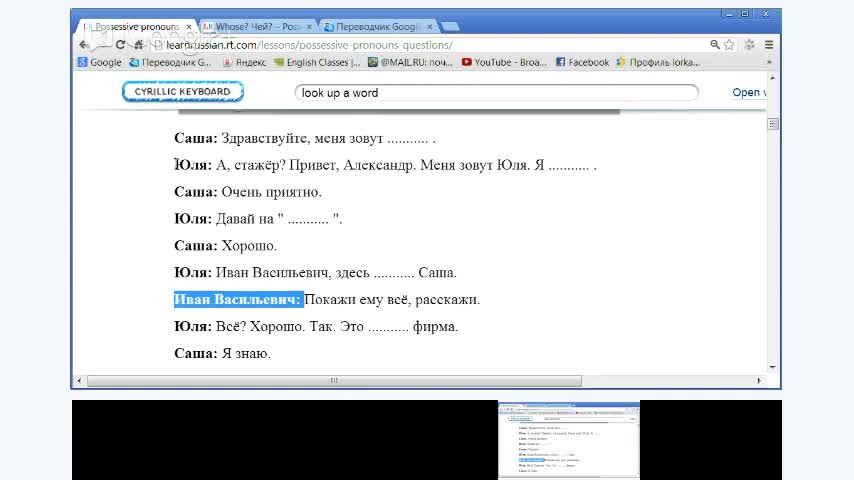Click the line 'Покажи ему всё, расскажи.'
The height and width of the screenshot is (480, 854).
point(392,299)
